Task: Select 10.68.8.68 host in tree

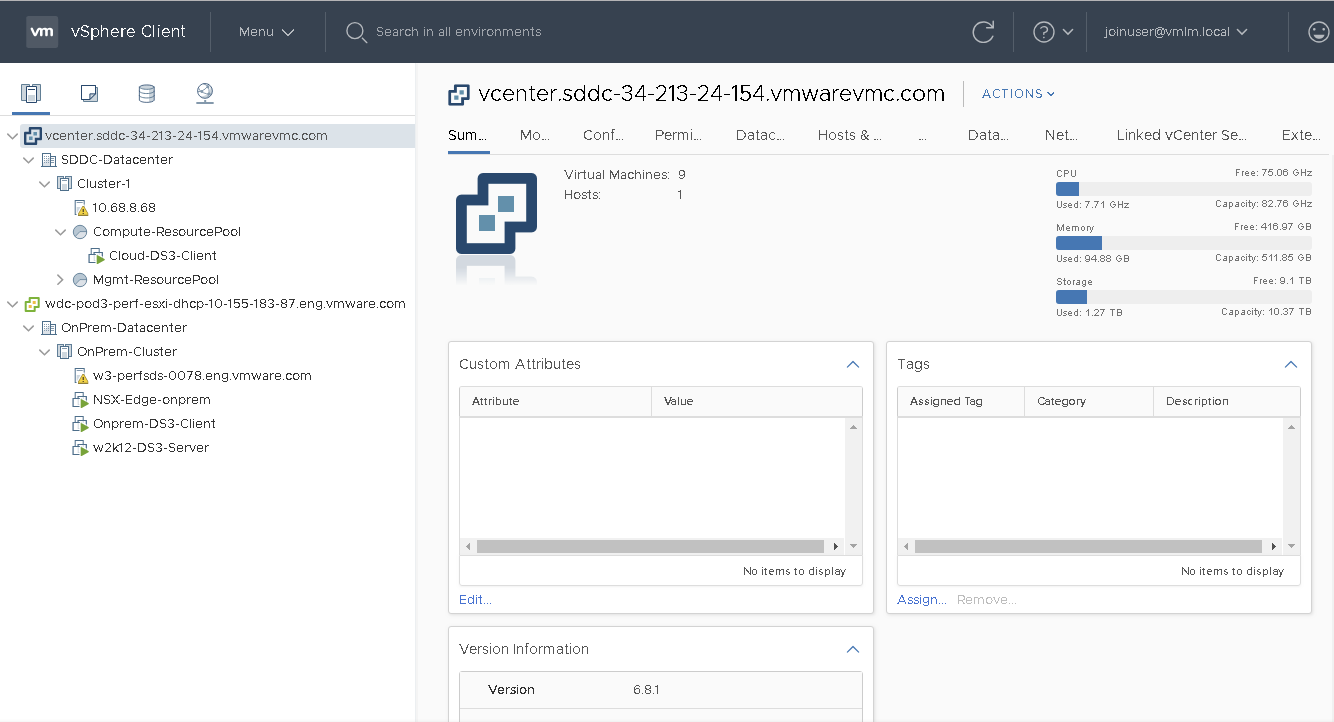Action: coord(124,208)
